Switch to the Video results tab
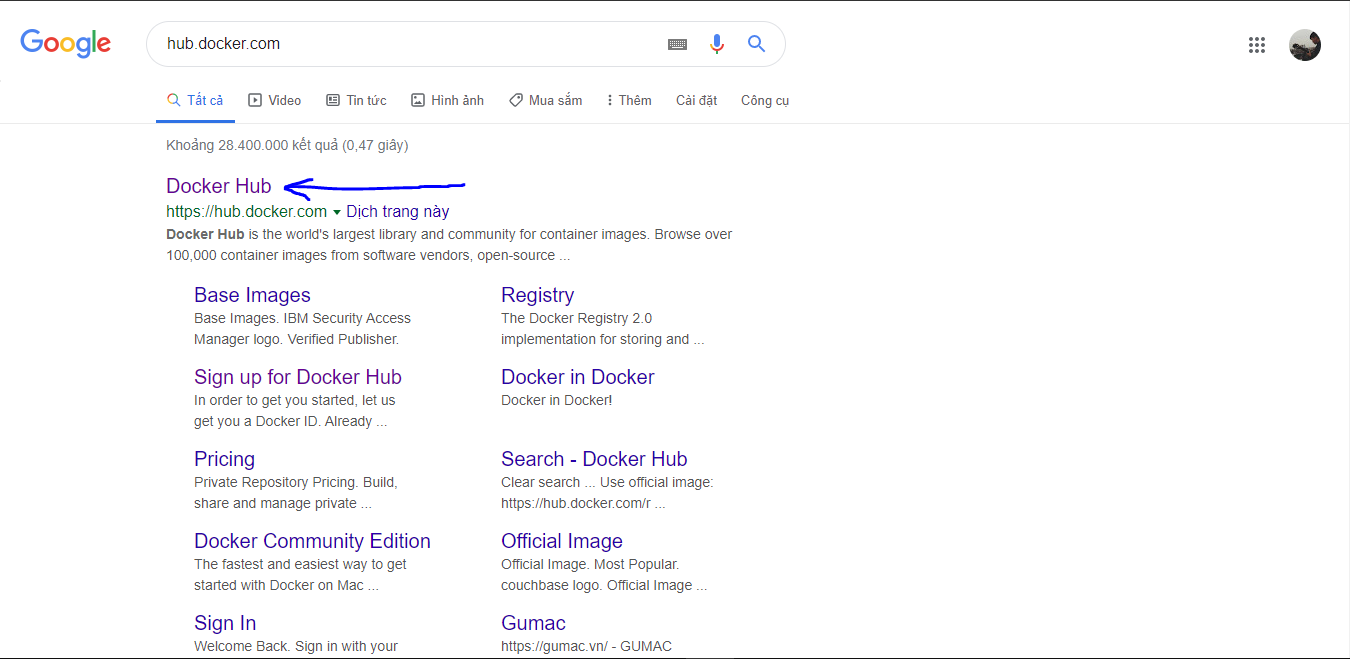This screenshot has height=659, width=1350. coord(275,100)
